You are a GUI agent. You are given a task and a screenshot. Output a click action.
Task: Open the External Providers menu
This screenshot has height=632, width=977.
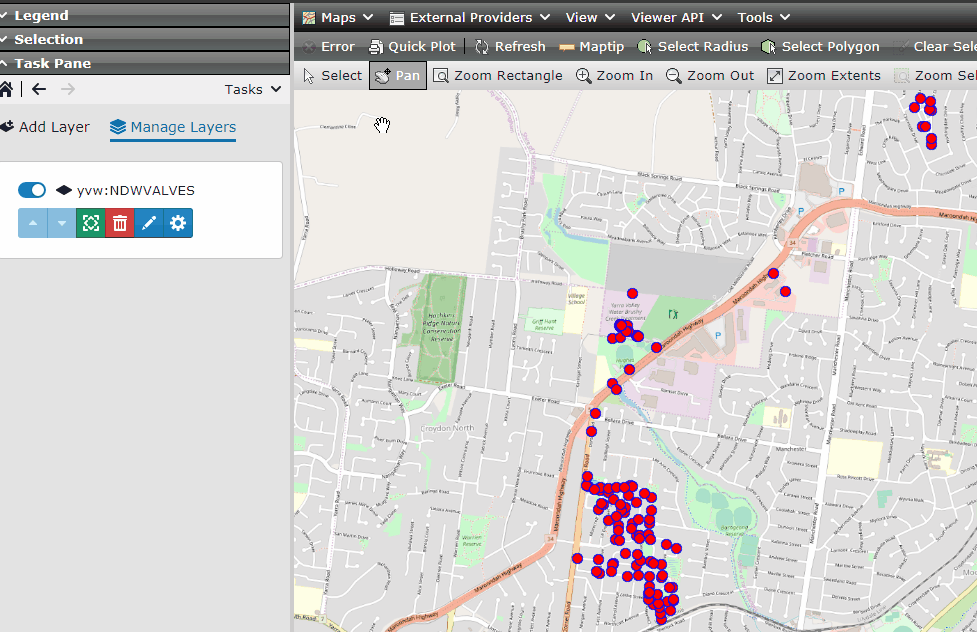point(469,17)
